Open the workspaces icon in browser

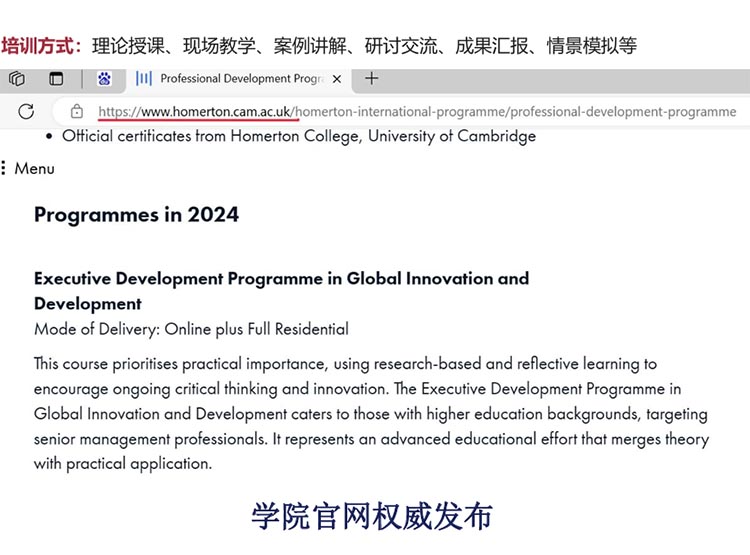coord(17,78)
